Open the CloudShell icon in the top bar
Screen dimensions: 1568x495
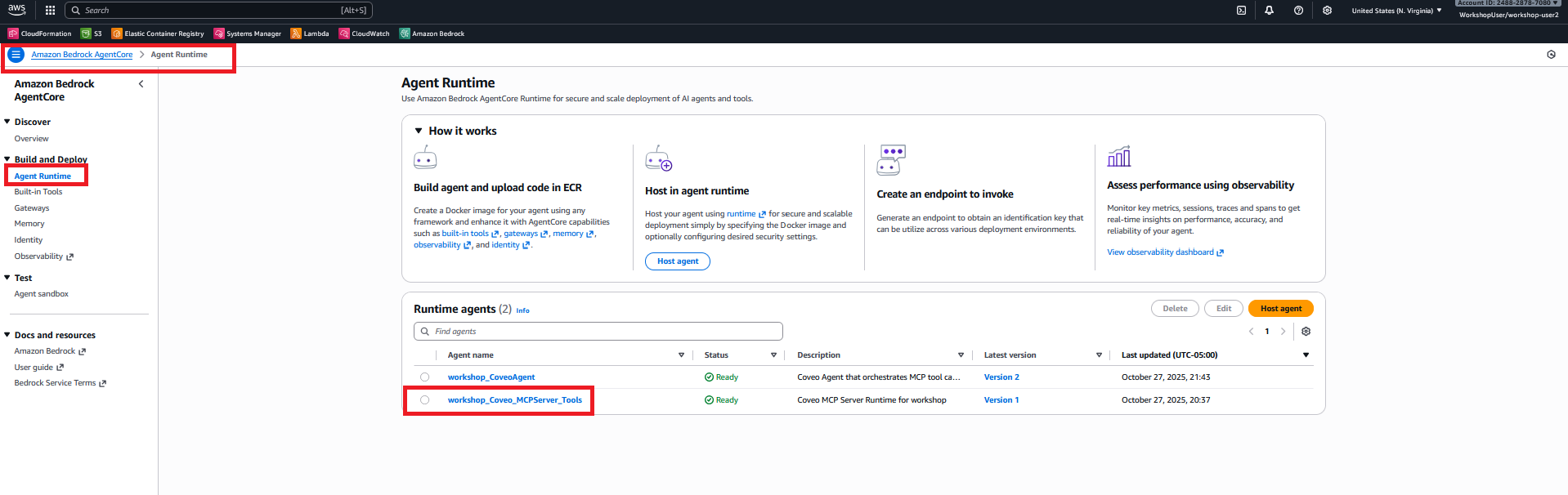pyautogui.click(x=1241, y=11)
